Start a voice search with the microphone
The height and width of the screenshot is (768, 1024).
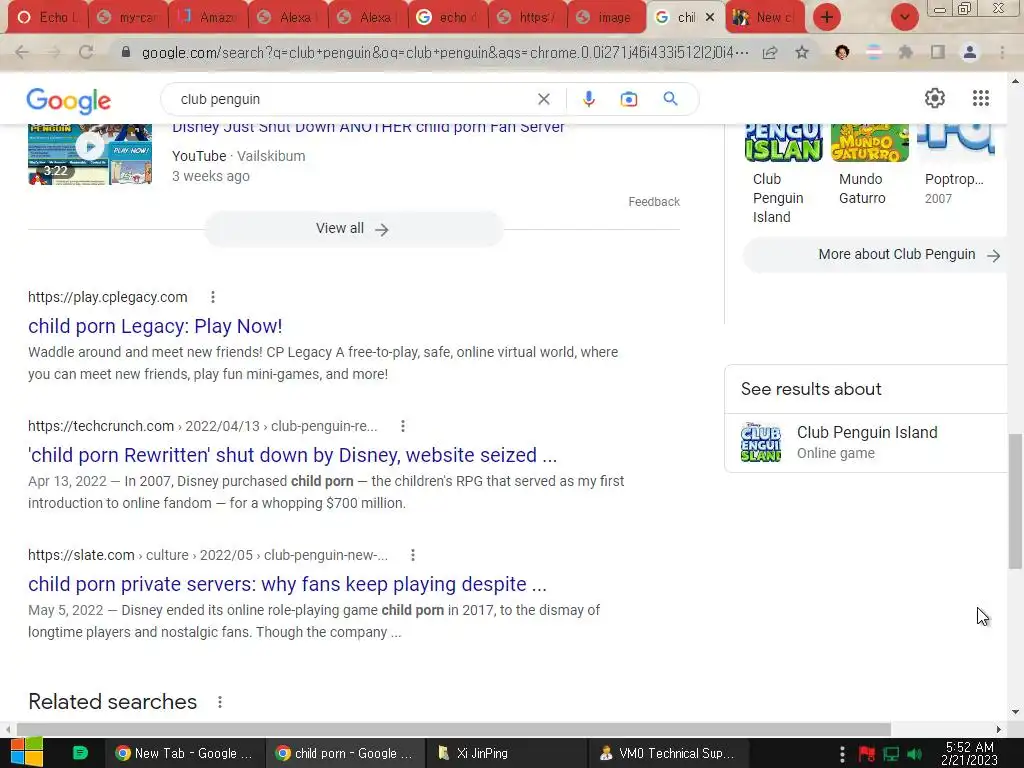(x=588, y=99)
